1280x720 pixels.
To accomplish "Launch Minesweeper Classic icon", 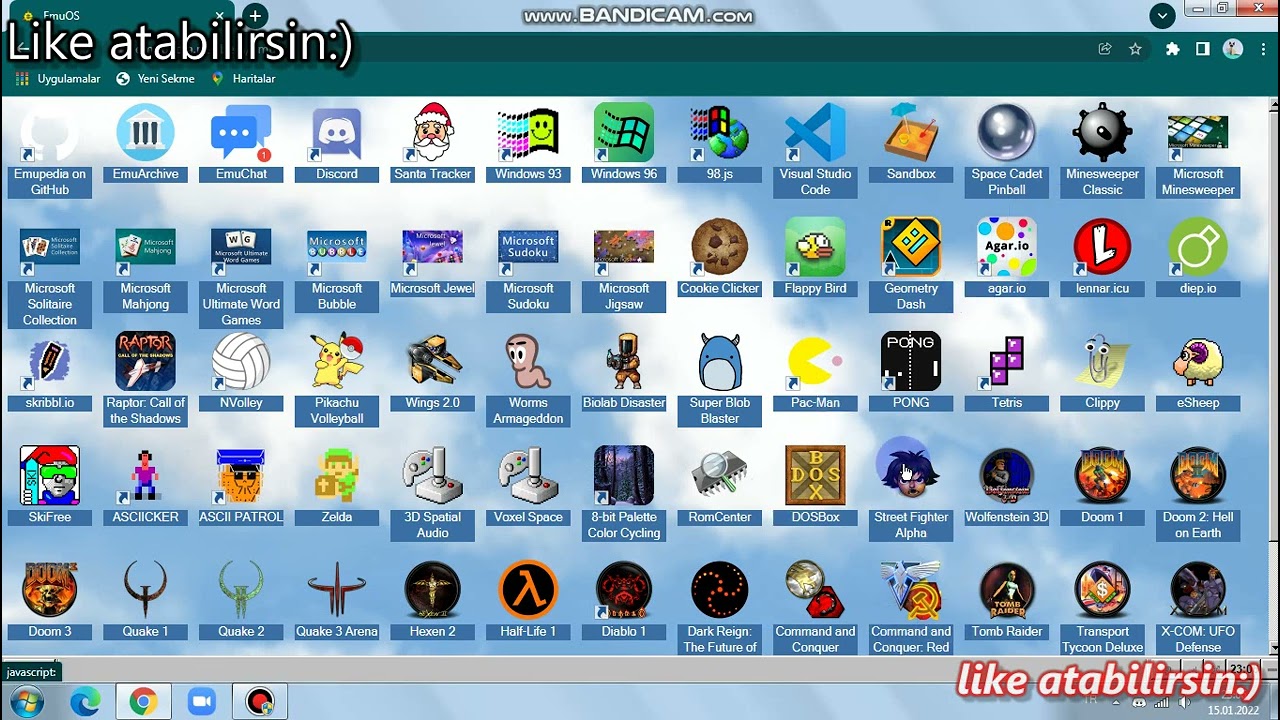I will click(x=1102, y=133).
